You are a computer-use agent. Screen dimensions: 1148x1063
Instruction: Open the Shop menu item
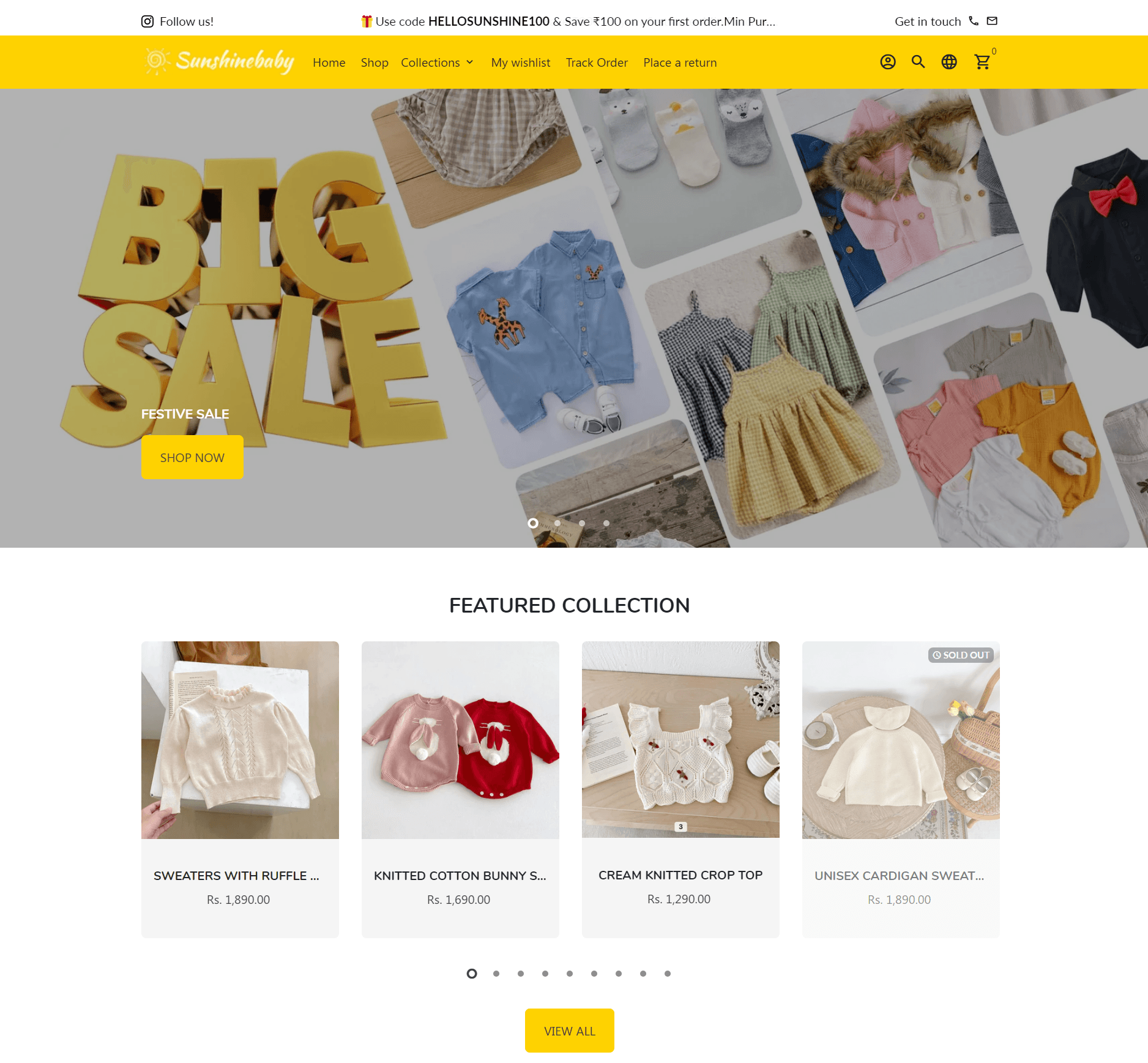[375, 62]
